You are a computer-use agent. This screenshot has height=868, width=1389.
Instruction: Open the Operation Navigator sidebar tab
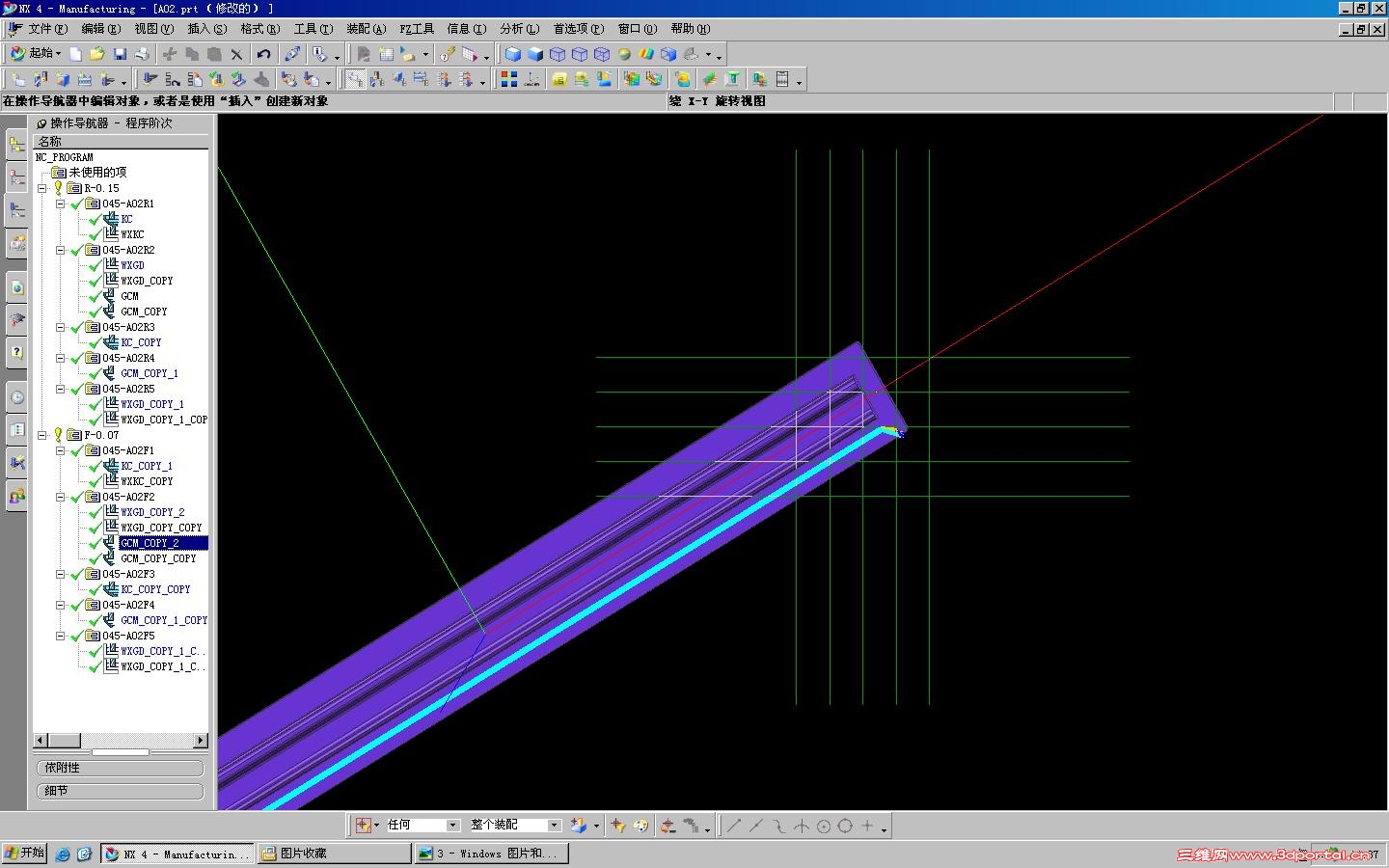tap(17, 210)
